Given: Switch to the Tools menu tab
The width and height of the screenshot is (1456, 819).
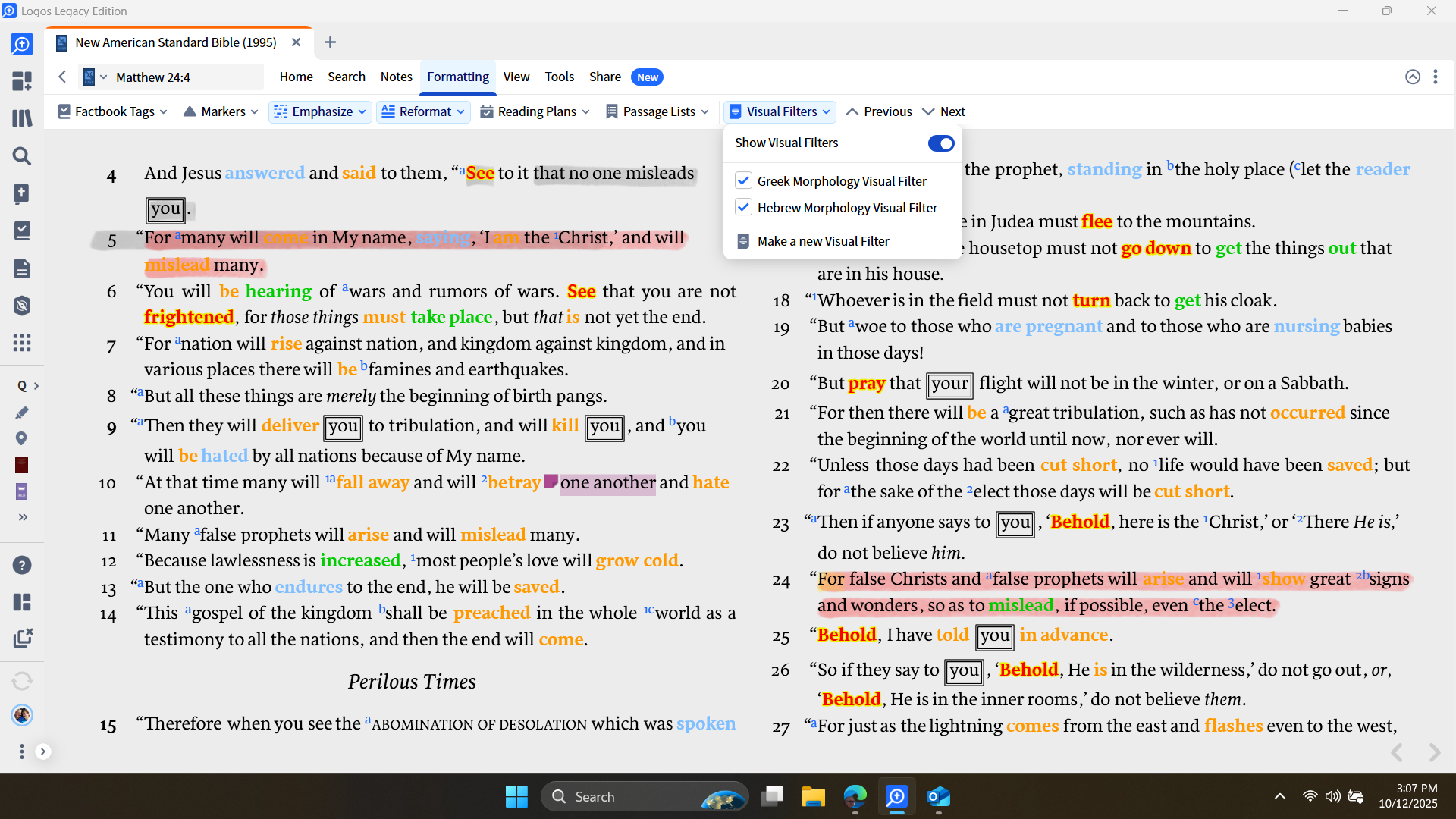Looking at the screenshot, I should [x=559, y=77].
